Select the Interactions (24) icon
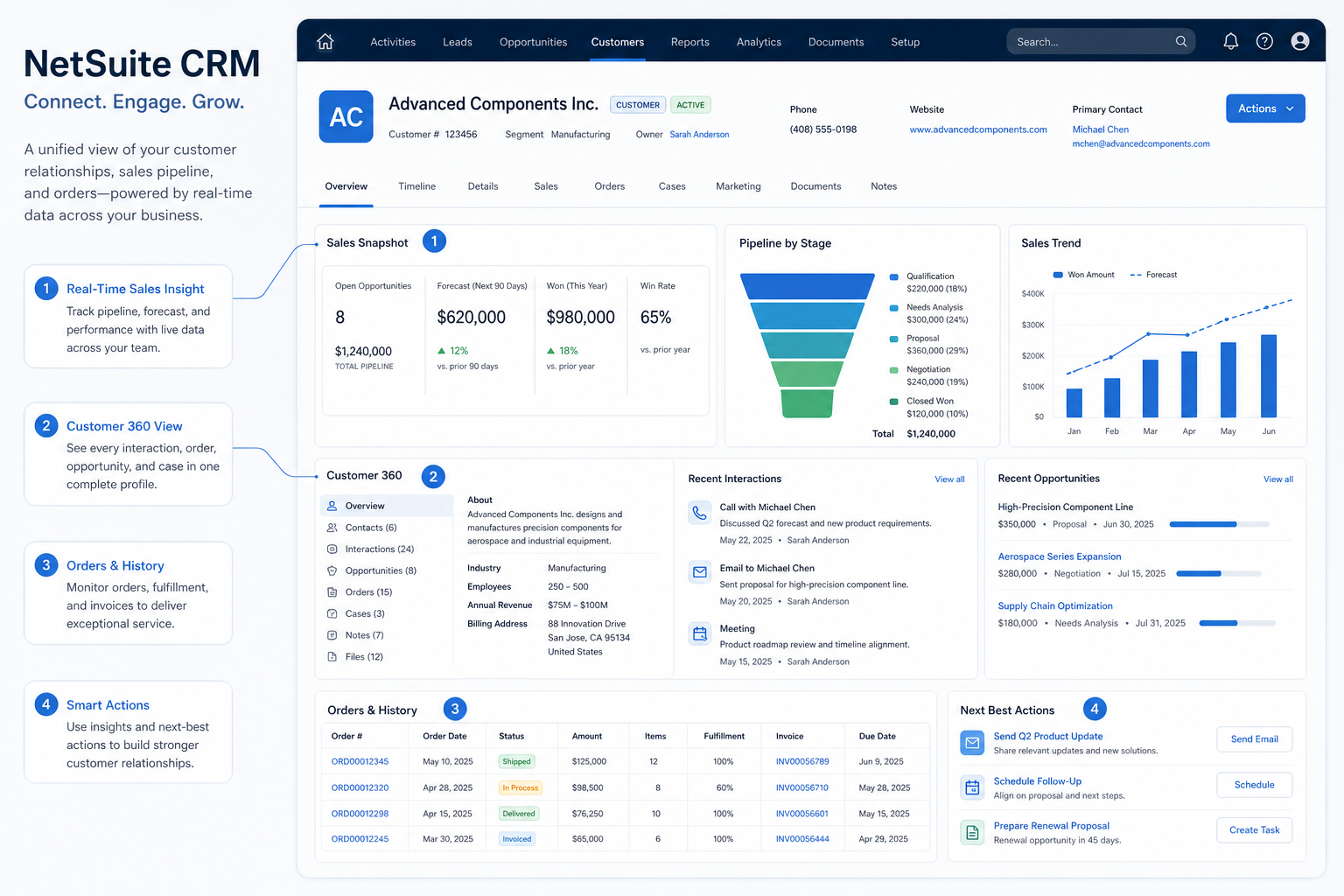 tap(332, 549)
